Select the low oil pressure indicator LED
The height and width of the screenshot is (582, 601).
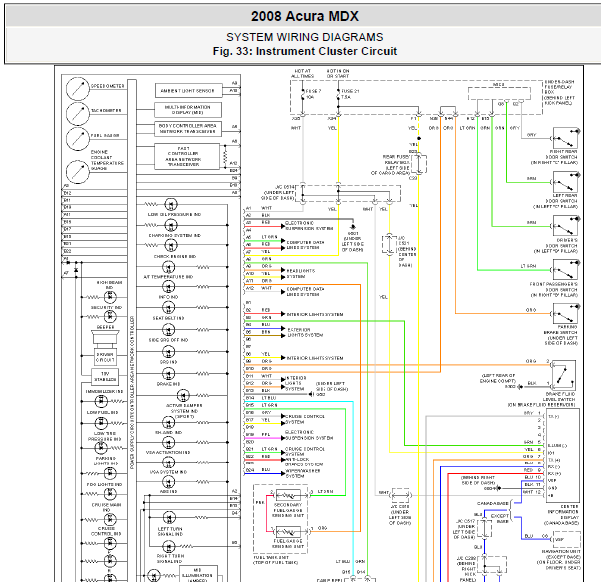coord(171,204)
